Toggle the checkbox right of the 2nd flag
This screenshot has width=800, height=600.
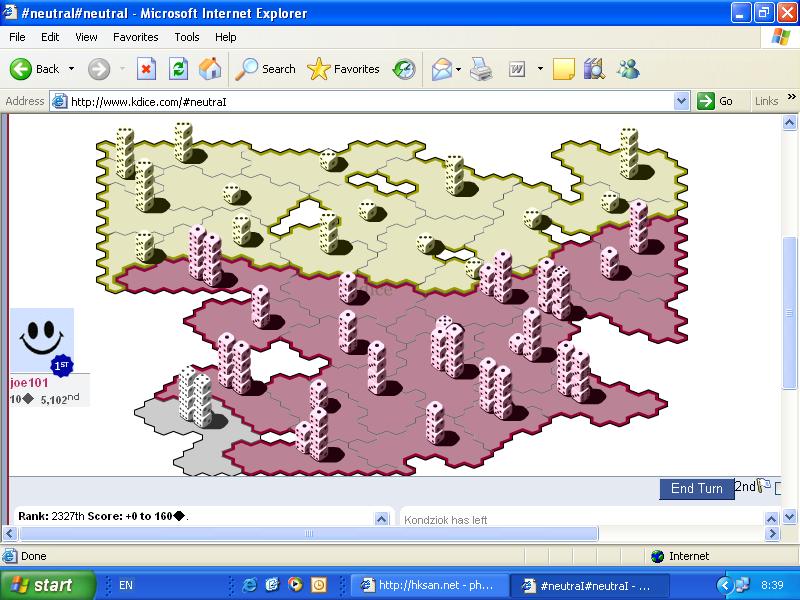[778, 488]
